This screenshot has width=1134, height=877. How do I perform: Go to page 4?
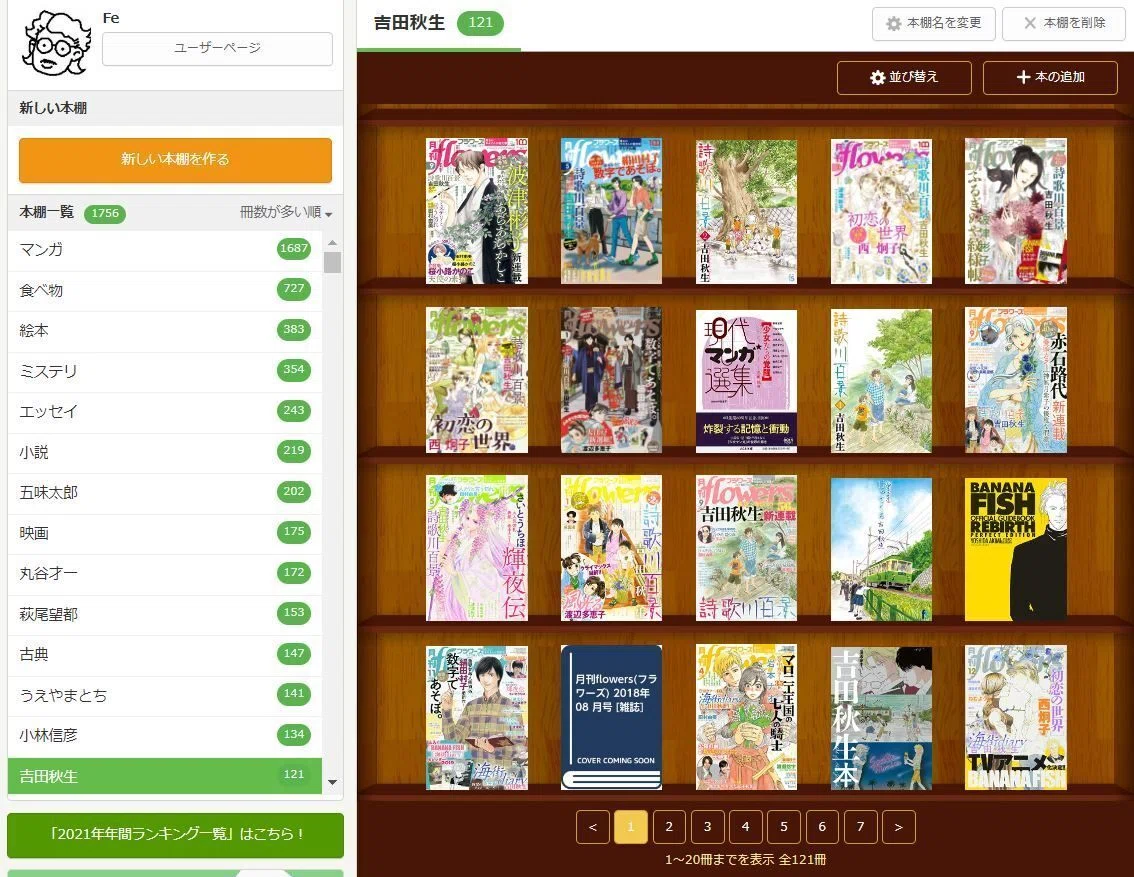746,827
